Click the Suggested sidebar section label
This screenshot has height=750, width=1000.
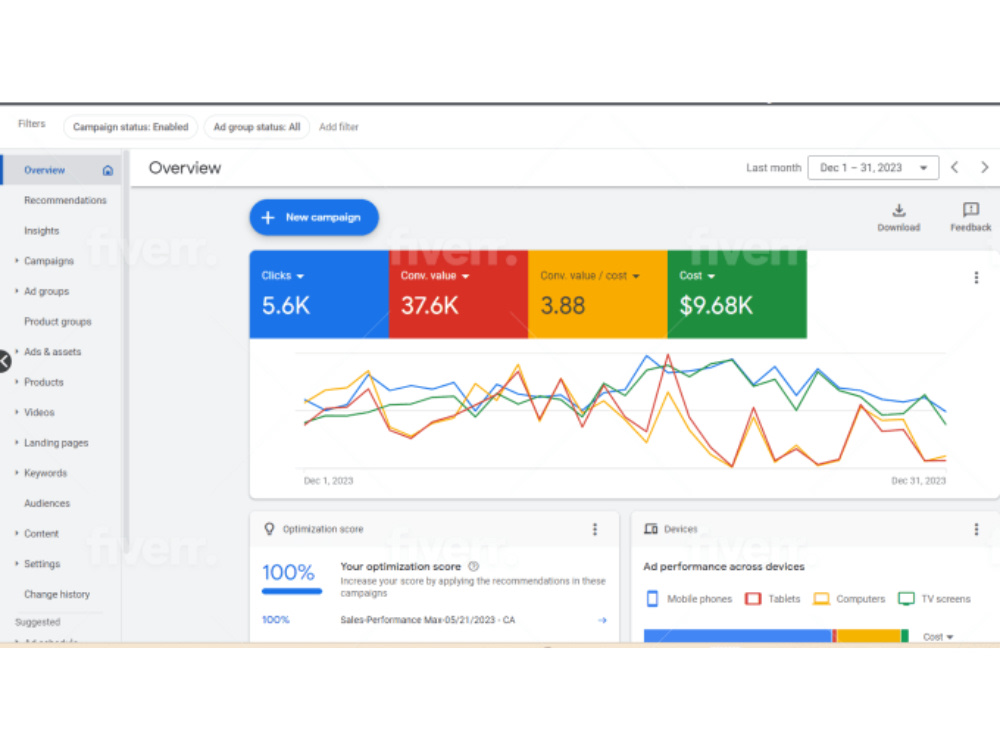click(38, 622)
